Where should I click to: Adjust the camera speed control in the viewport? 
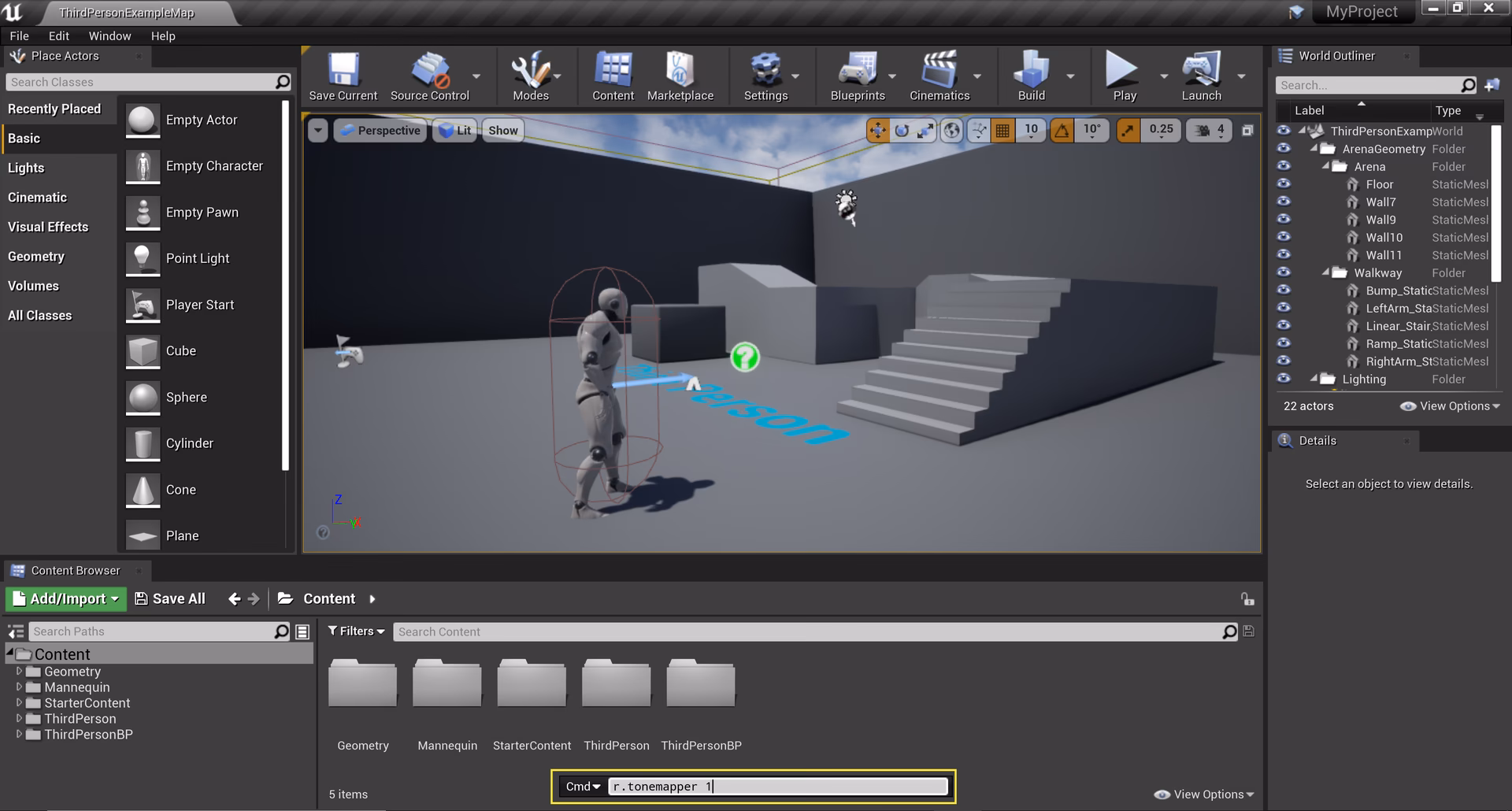coord(1208,130)
